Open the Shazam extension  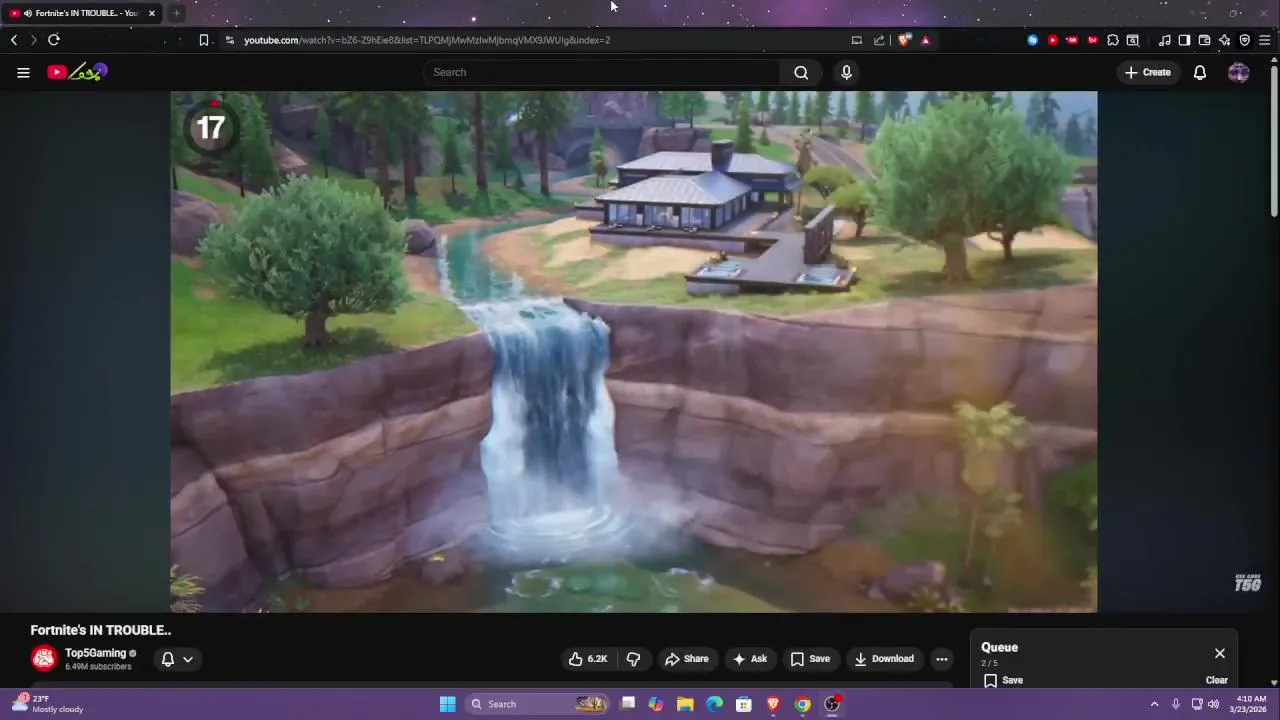pos(1033,40)
